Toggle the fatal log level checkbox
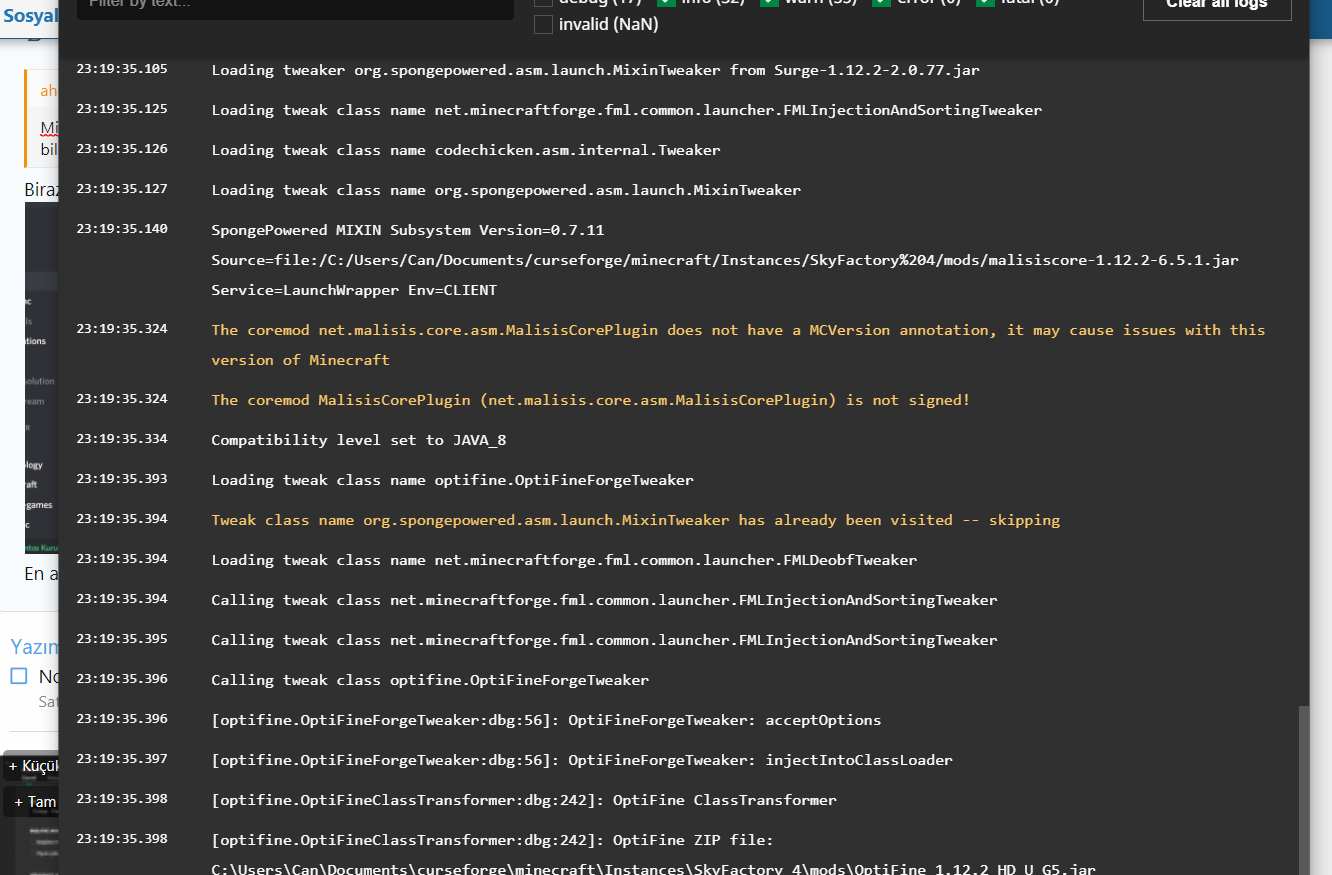 pyautogui.click(x=985, y=2)
